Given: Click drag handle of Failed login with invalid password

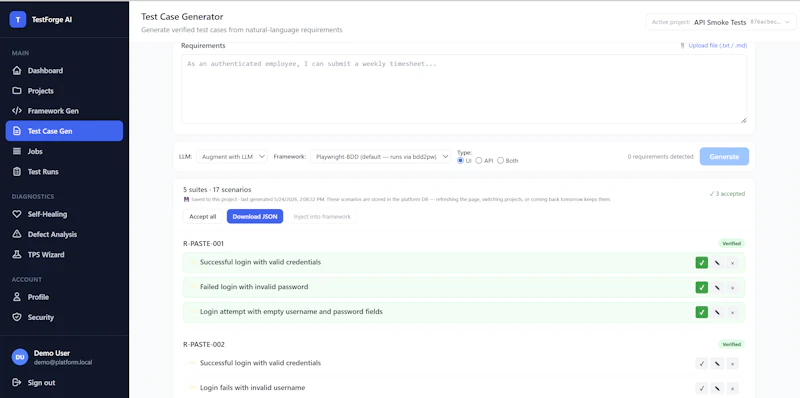Looking at the screenshot, I should 192,287.
